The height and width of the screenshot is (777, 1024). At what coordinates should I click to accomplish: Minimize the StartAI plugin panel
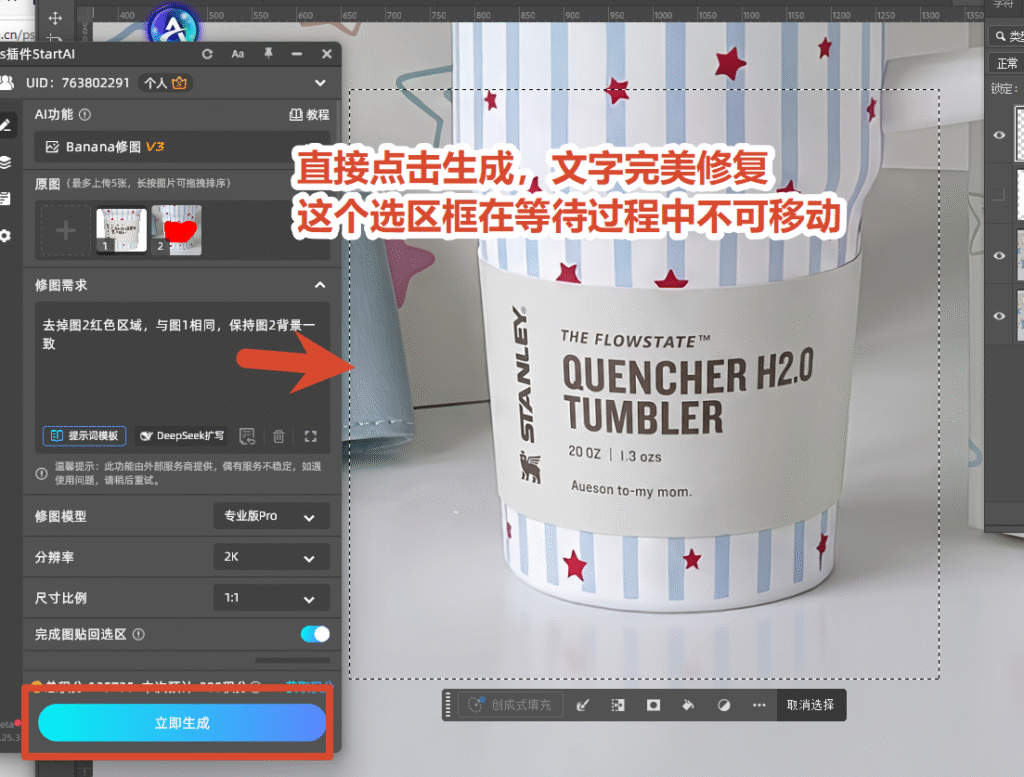(x=296, y=54)
